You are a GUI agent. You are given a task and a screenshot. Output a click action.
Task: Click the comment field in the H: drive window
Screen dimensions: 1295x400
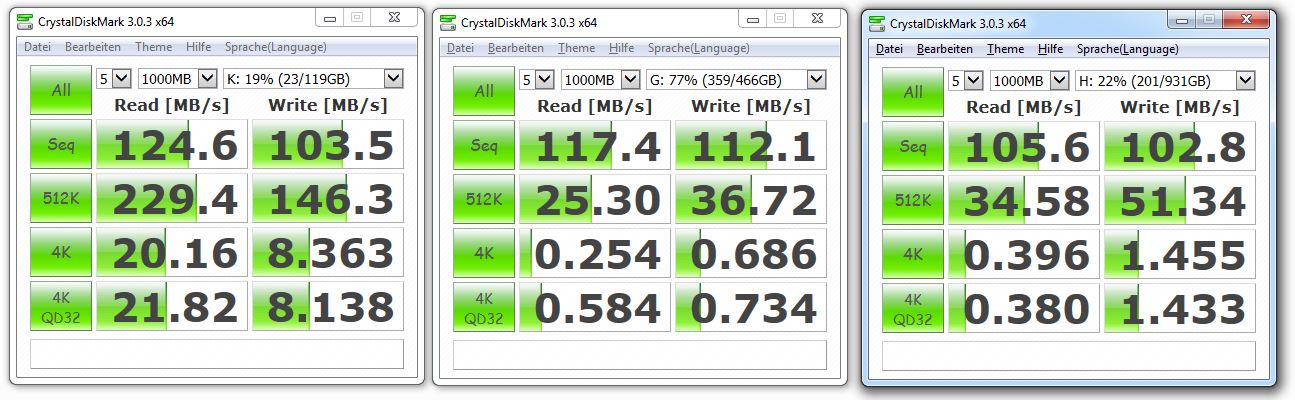click(1069, 355)
